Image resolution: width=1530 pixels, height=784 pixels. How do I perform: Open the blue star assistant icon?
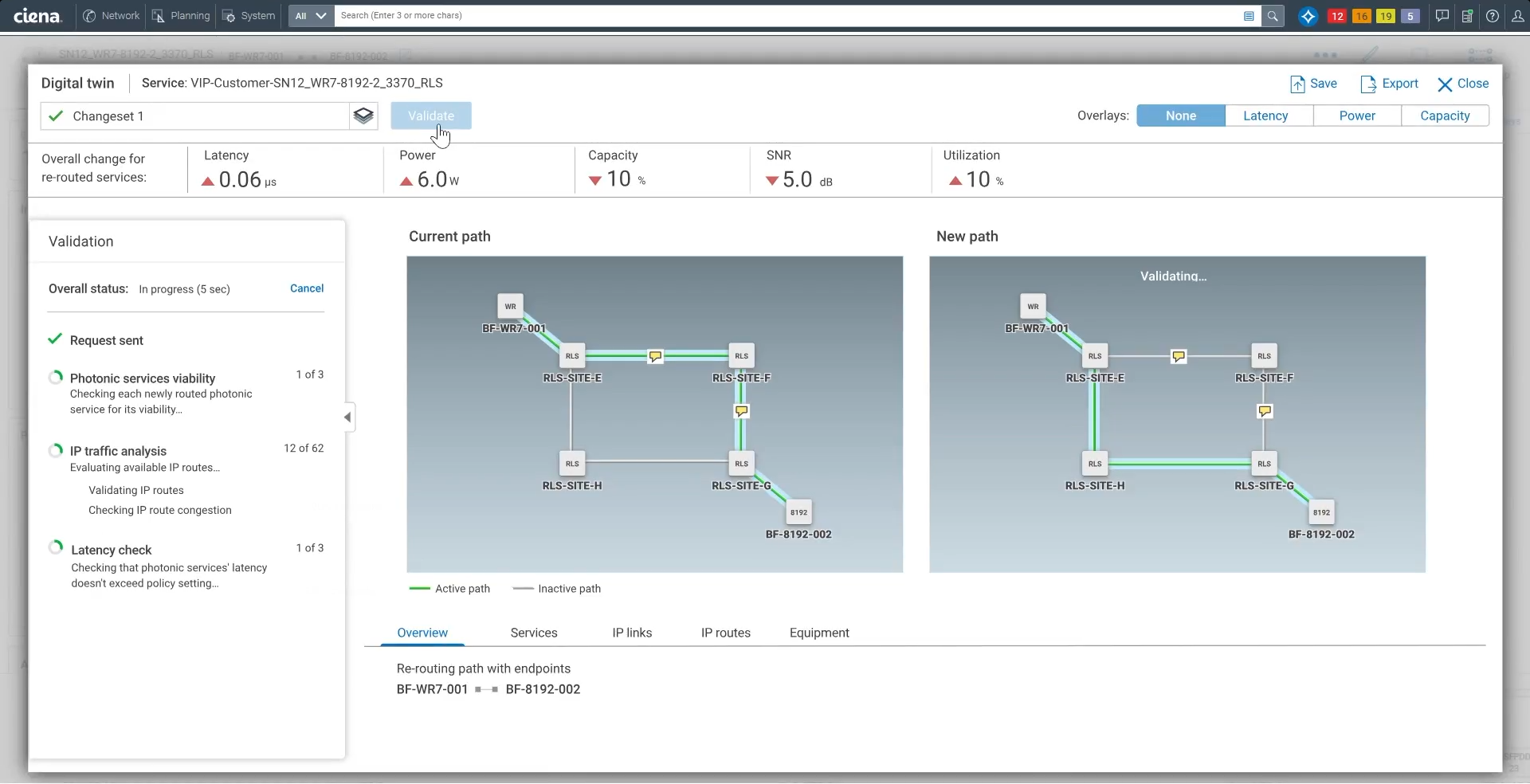tap(1308, 16)
